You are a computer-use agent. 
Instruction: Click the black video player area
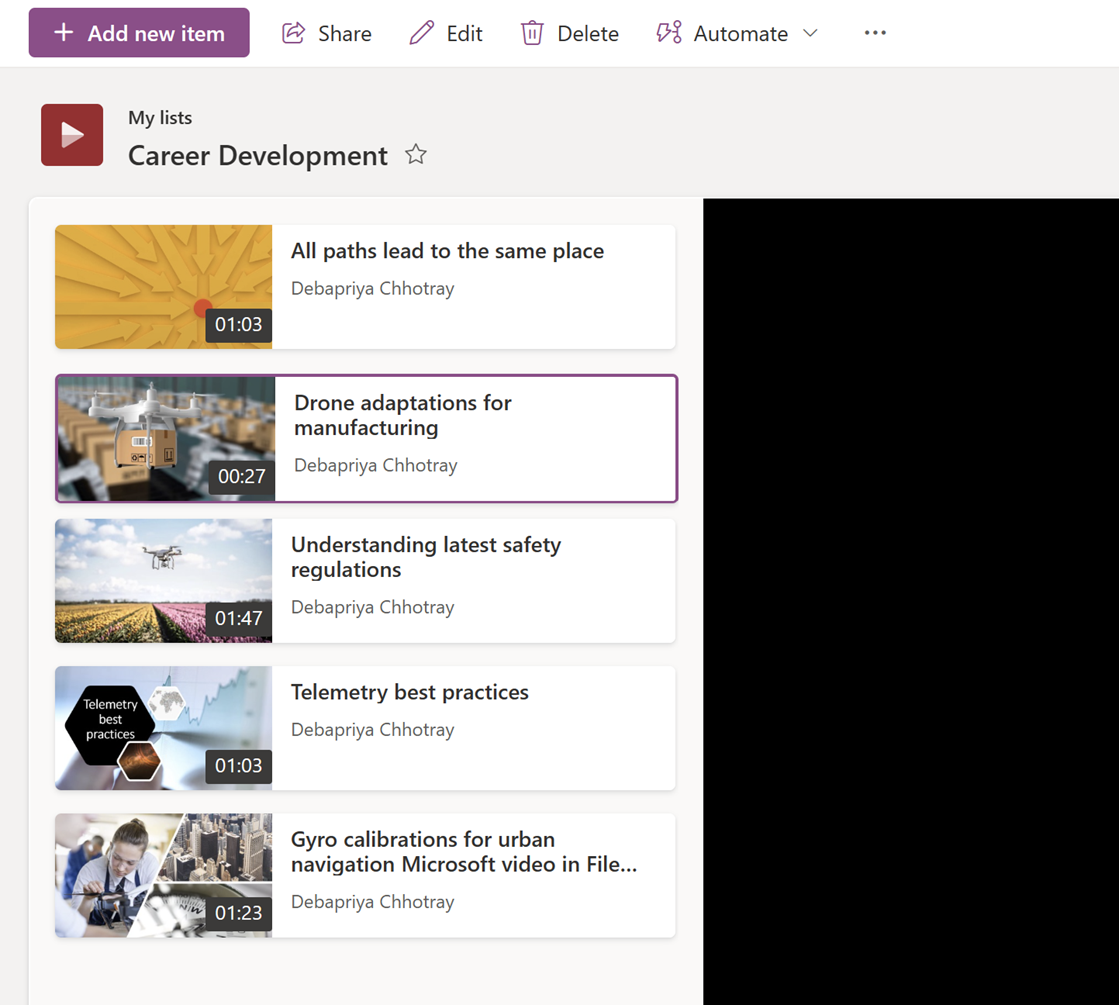911,602
